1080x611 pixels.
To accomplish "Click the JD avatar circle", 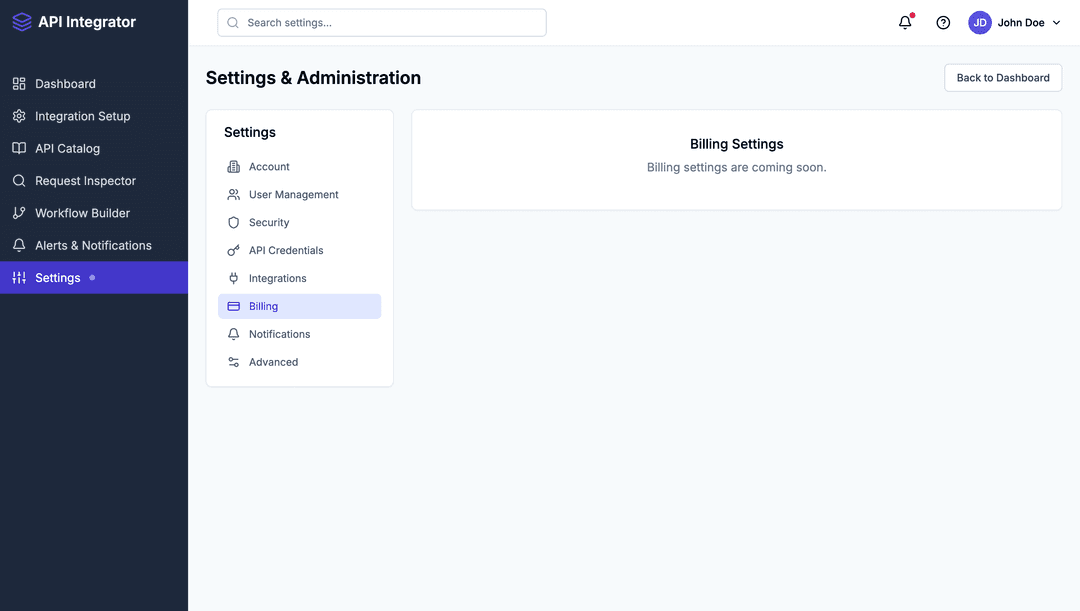I will [x=979, y=22].
